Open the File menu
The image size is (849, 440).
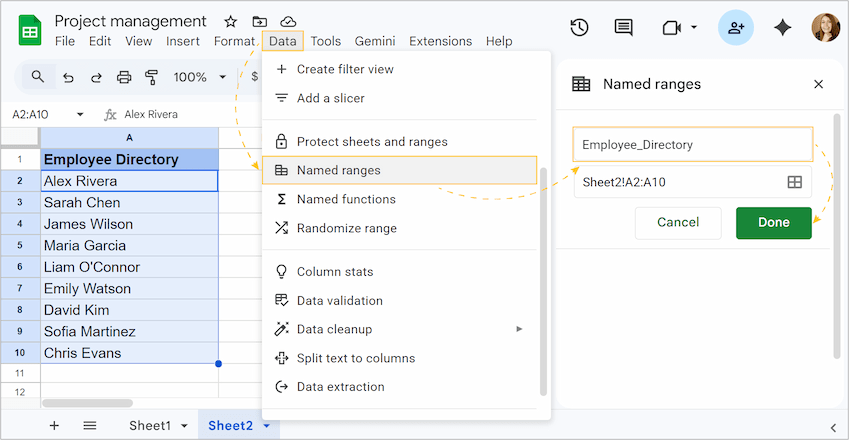(65, 41)
